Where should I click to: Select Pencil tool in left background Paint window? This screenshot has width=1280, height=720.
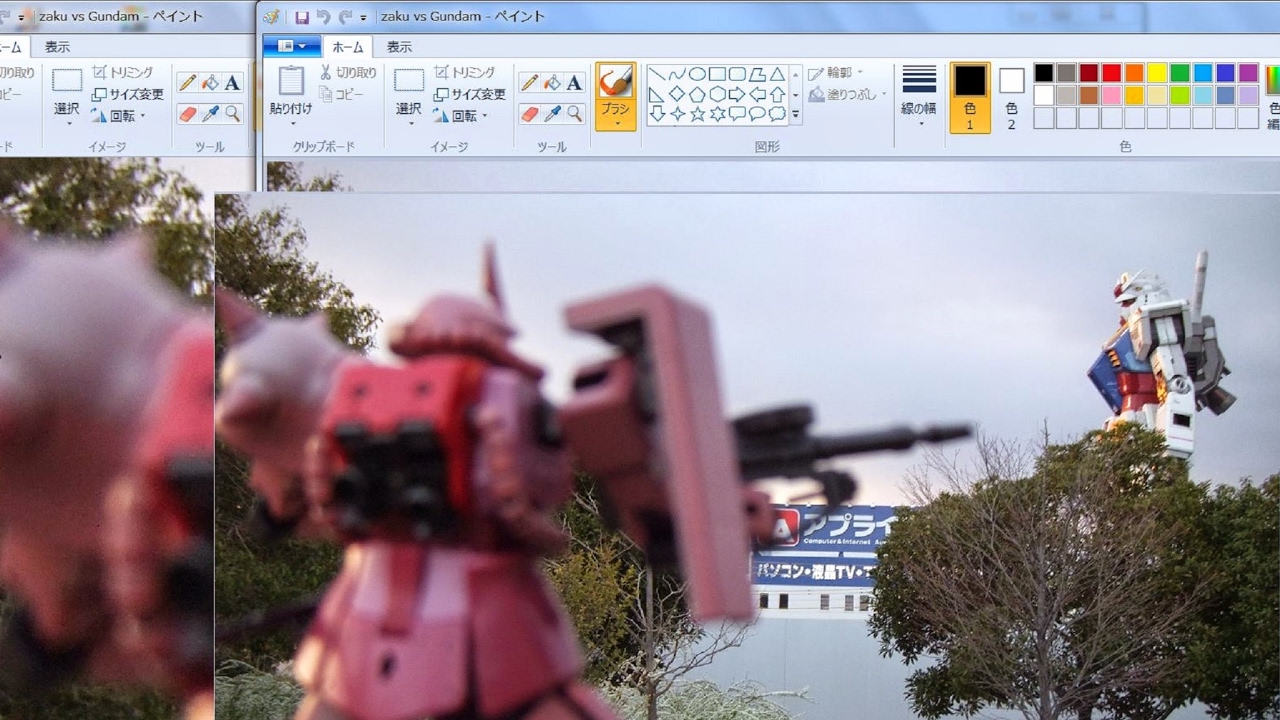click(187, 83)
